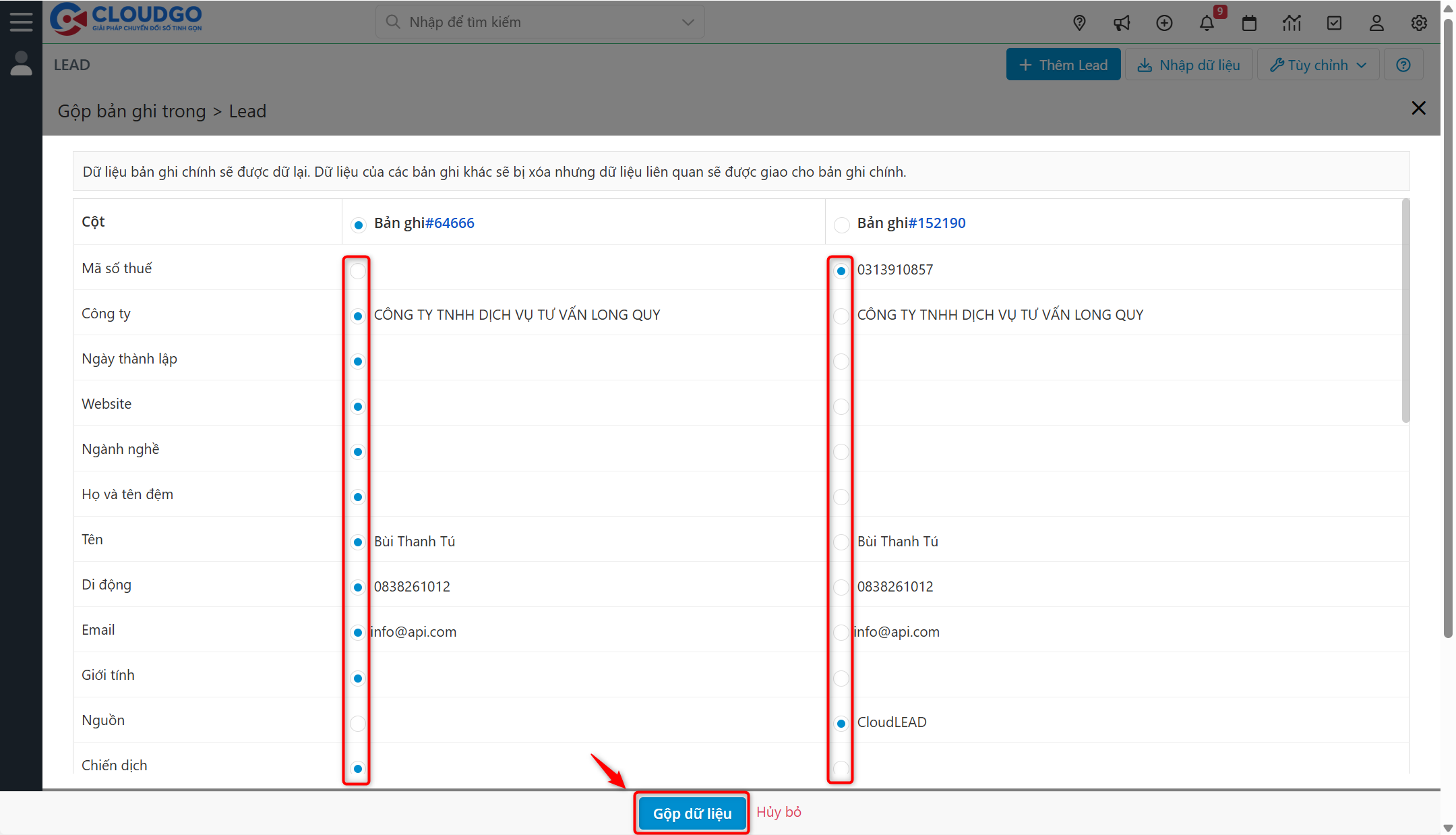Screen dimensions: 1456x835
Task: Open the hamburger sidebar menu
Action: [21, 22]
